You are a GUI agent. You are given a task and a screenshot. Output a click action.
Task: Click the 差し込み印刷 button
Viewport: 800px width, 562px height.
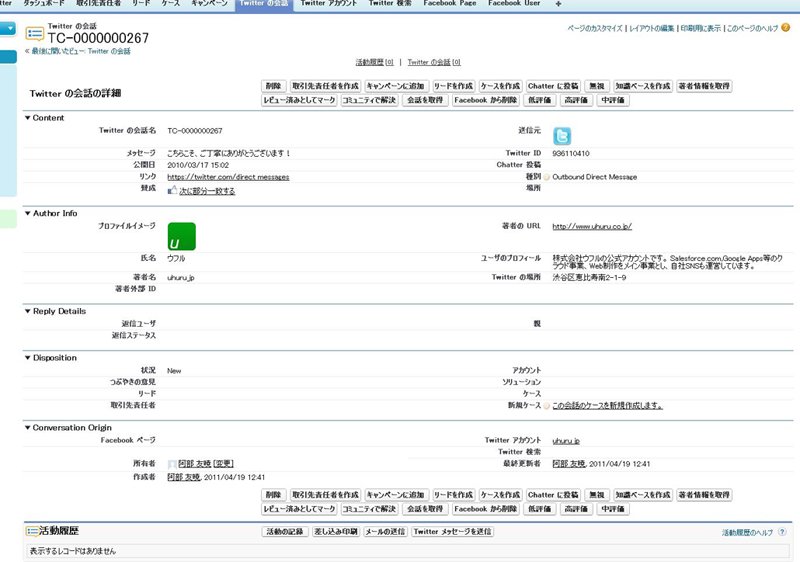point(335,532)
